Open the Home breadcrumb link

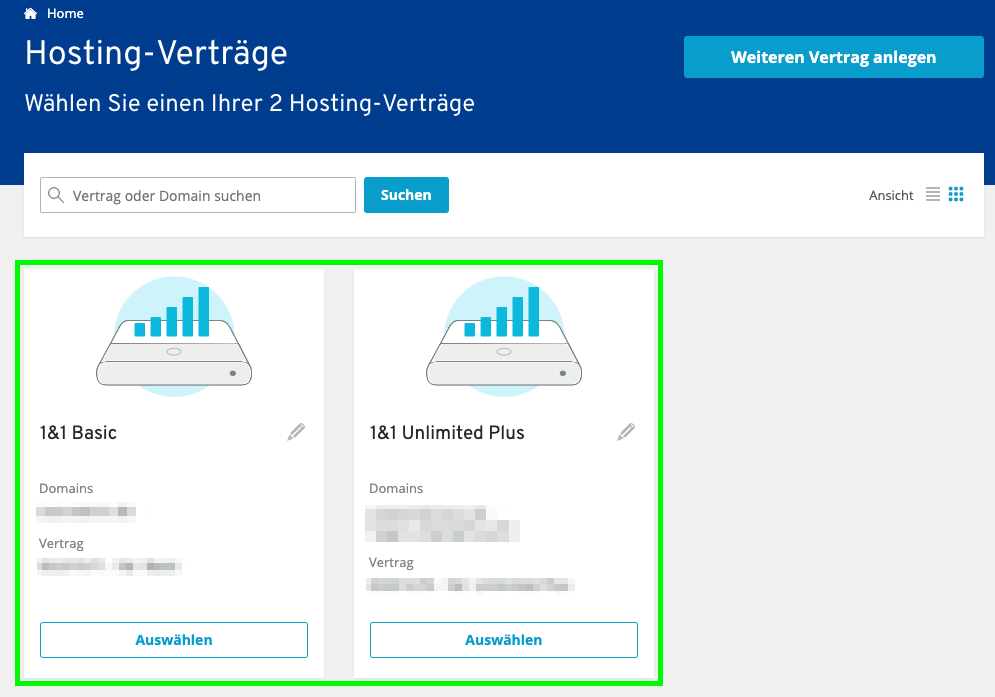coord(65,13)
